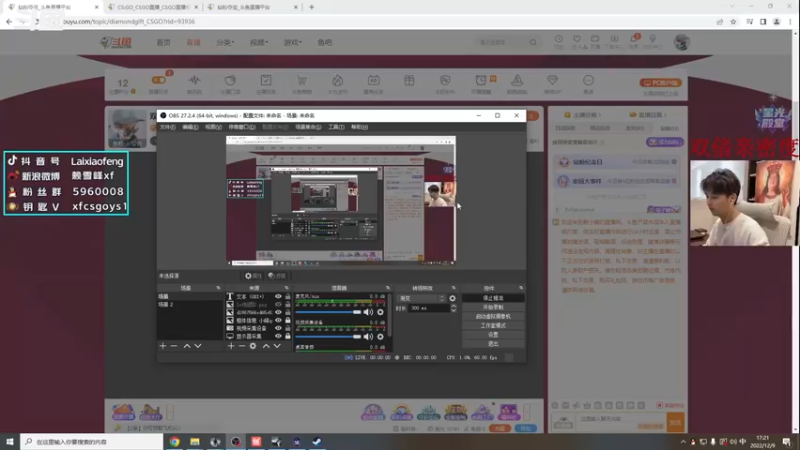Open the transition type dropdown
Viewport: 800px width, 450px height.
tap(421, 298)
